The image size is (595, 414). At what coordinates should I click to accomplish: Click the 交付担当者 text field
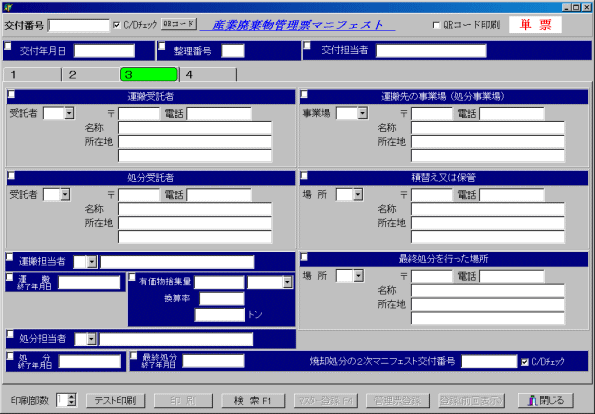[431, 50]
